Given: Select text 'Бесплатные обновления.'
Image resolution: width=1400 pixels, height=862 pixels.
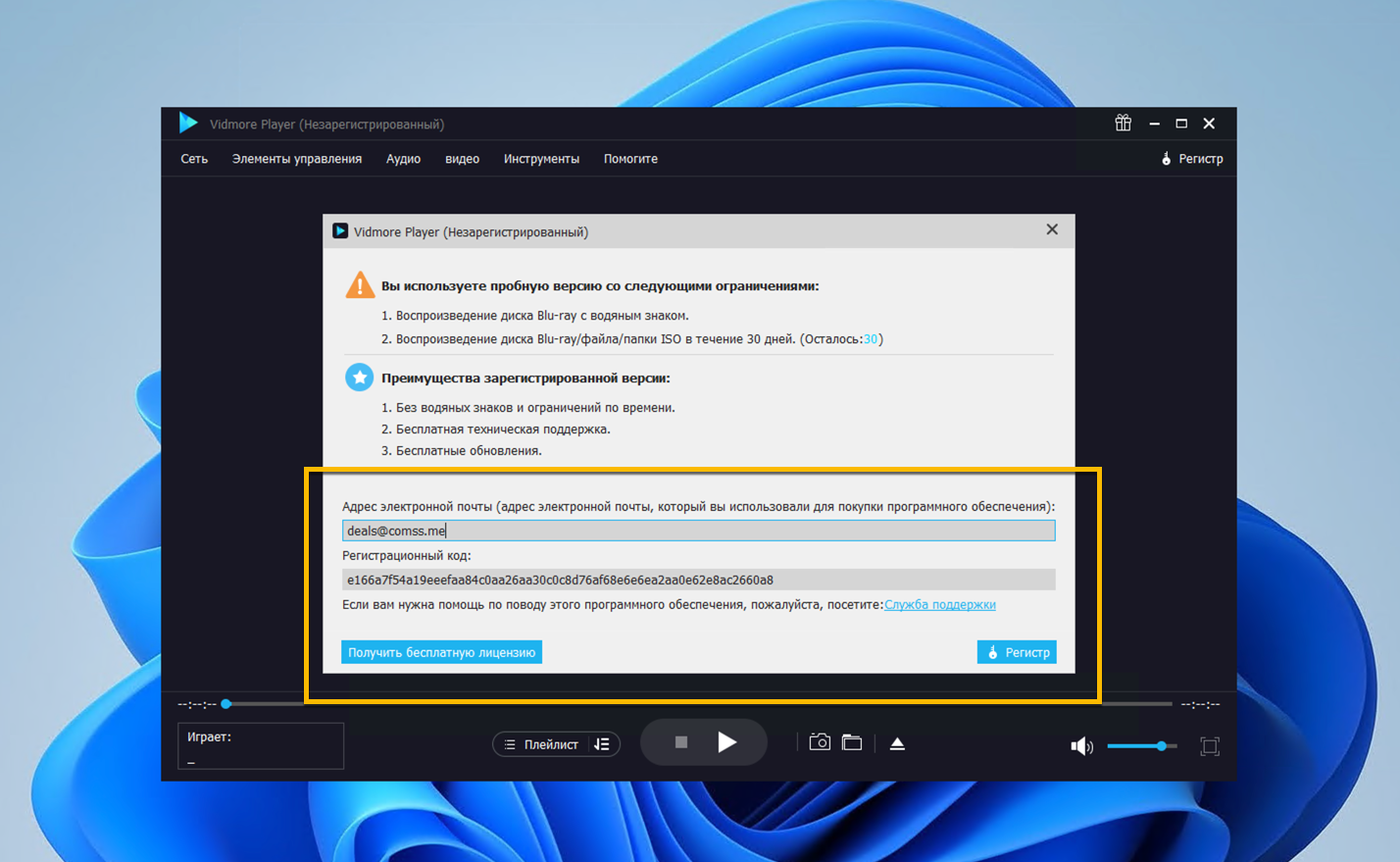Looking at the screenshot, I should pyautogui.click(x=469, y=451).
